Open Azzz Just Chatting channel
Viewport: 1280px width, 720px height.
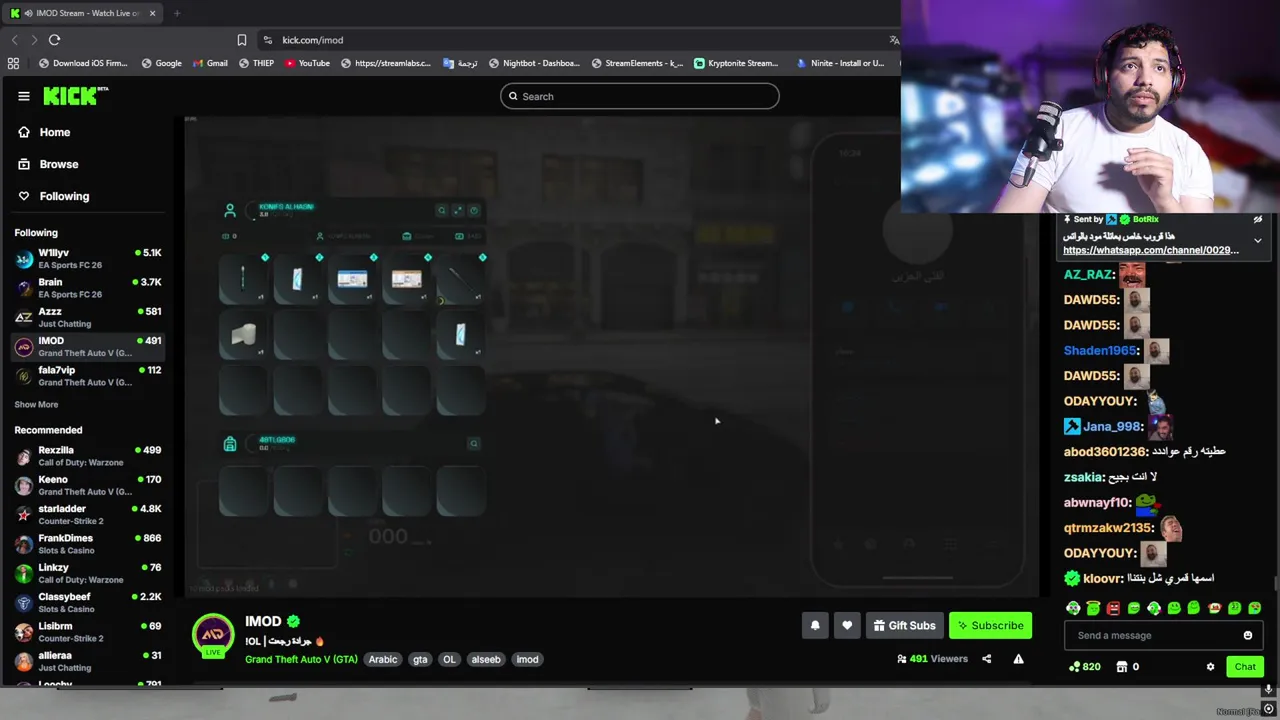[88, 317]
